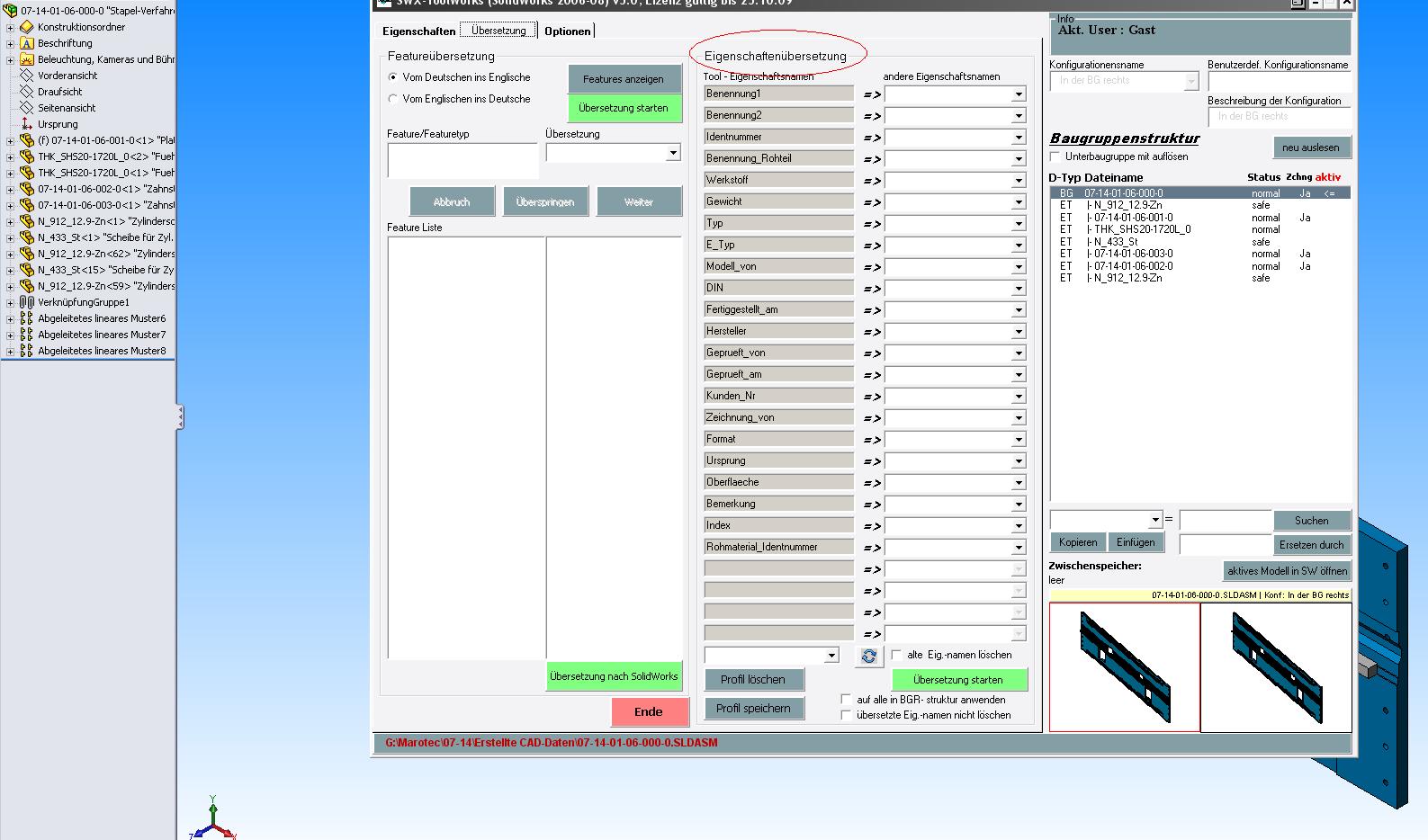Click the 'Profil löschen' button
The image size is (1428, 840).
click(754, 679)
